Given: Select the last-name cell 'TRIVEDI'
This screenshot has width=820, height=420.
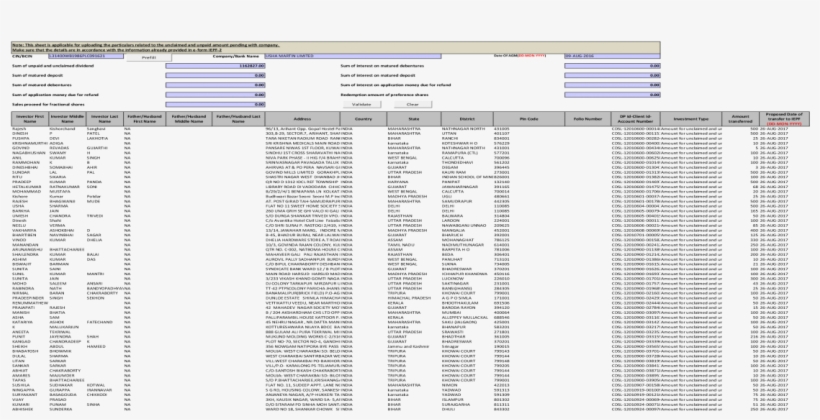Looking at the screenshot, I should tap(105, 215).
